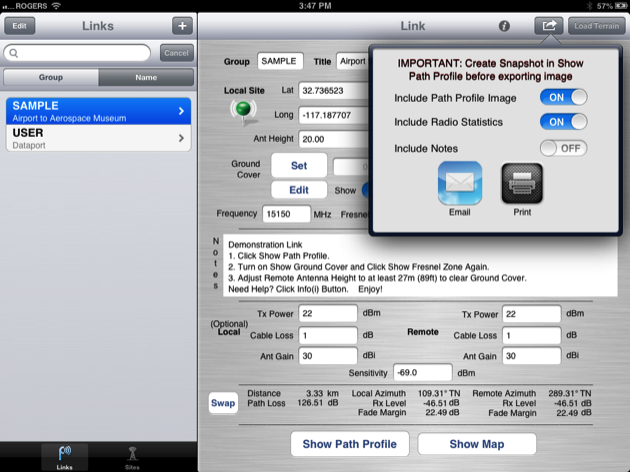Add a new link with plus button
The width and height of the screenshot is (630, 472).
point(182,26)
